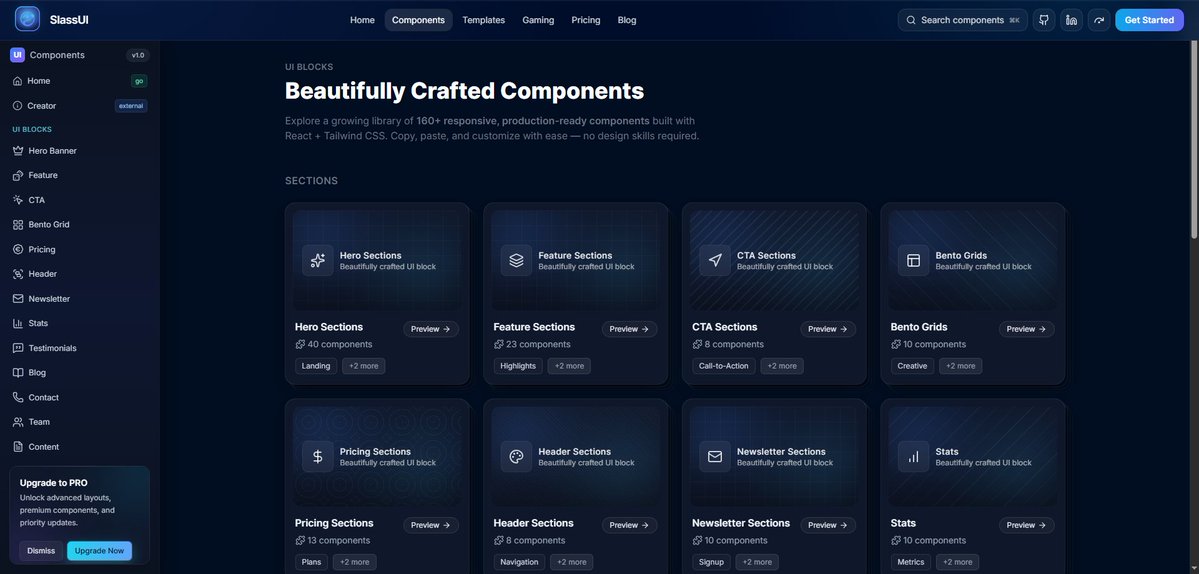Preview the Pricing Sections card

click(431, 525)
